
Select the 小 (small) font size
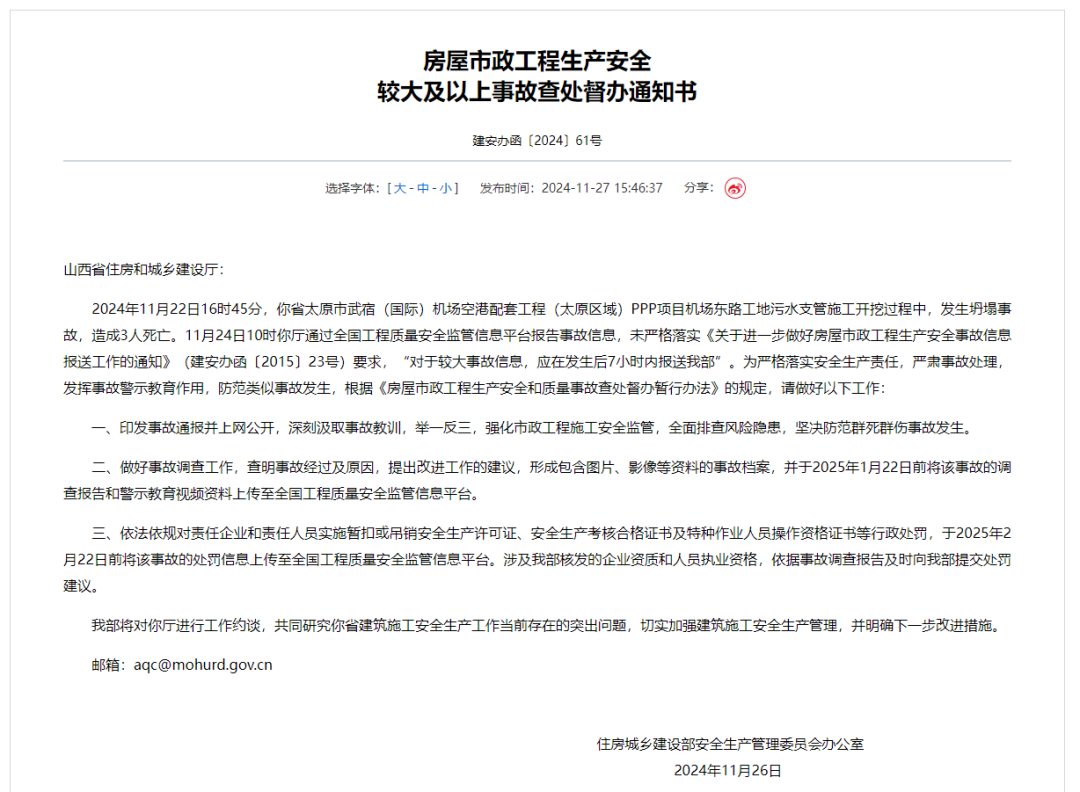tap(446, 188)
